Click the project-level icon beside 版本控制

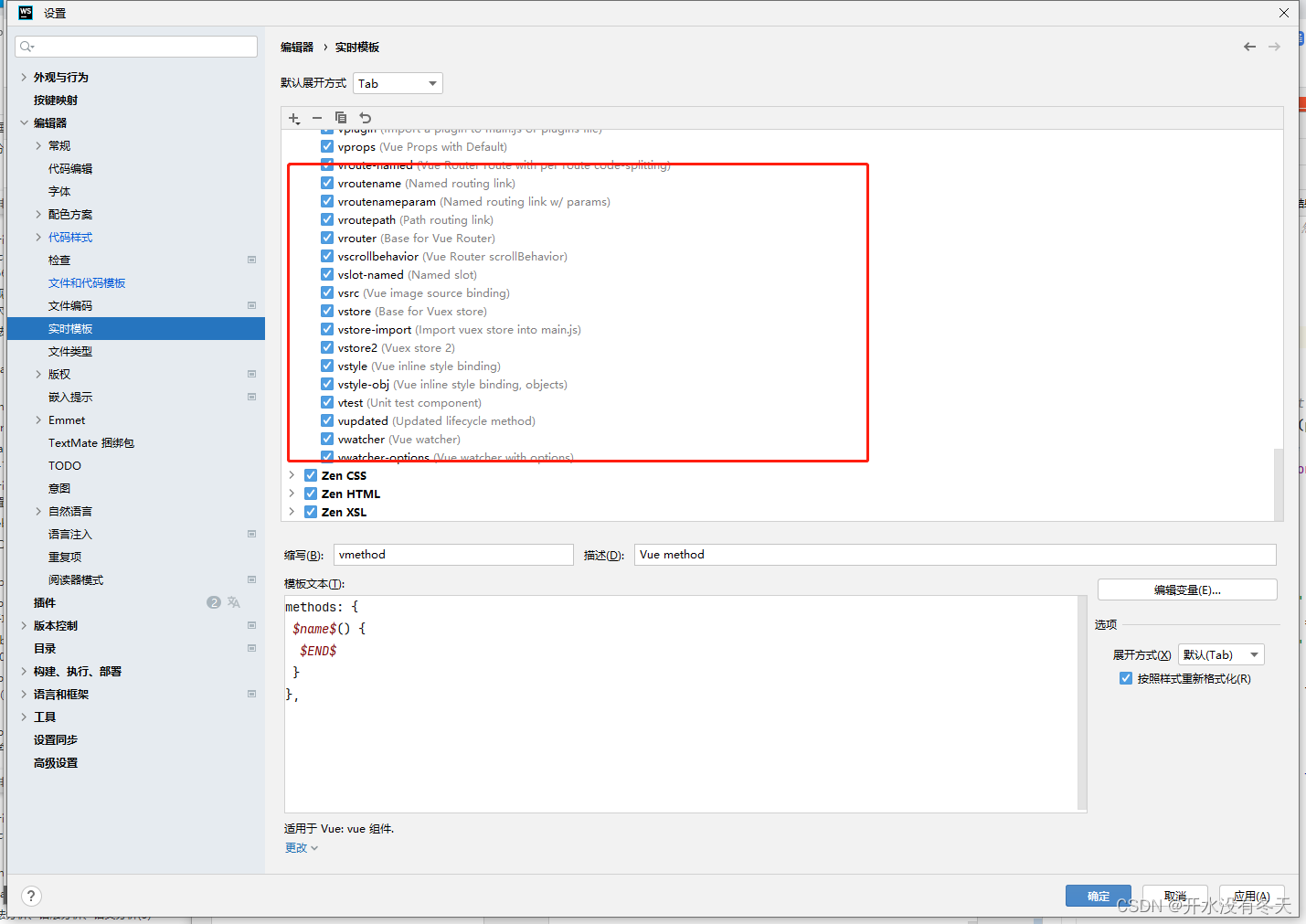(251, 625)
